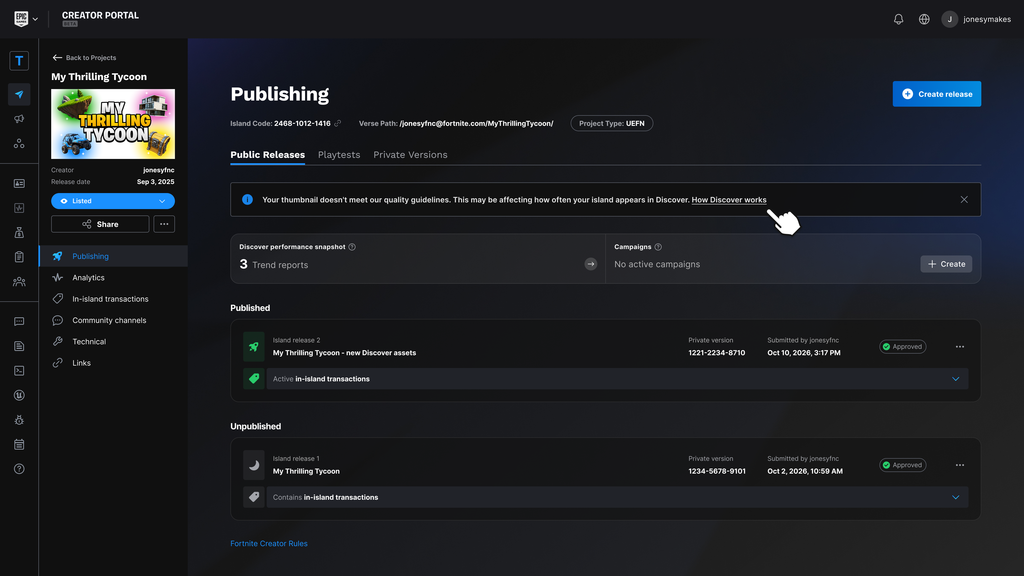Open the language globe menu
Screen dimensions: 1024x576
click(x=924, y=19)
